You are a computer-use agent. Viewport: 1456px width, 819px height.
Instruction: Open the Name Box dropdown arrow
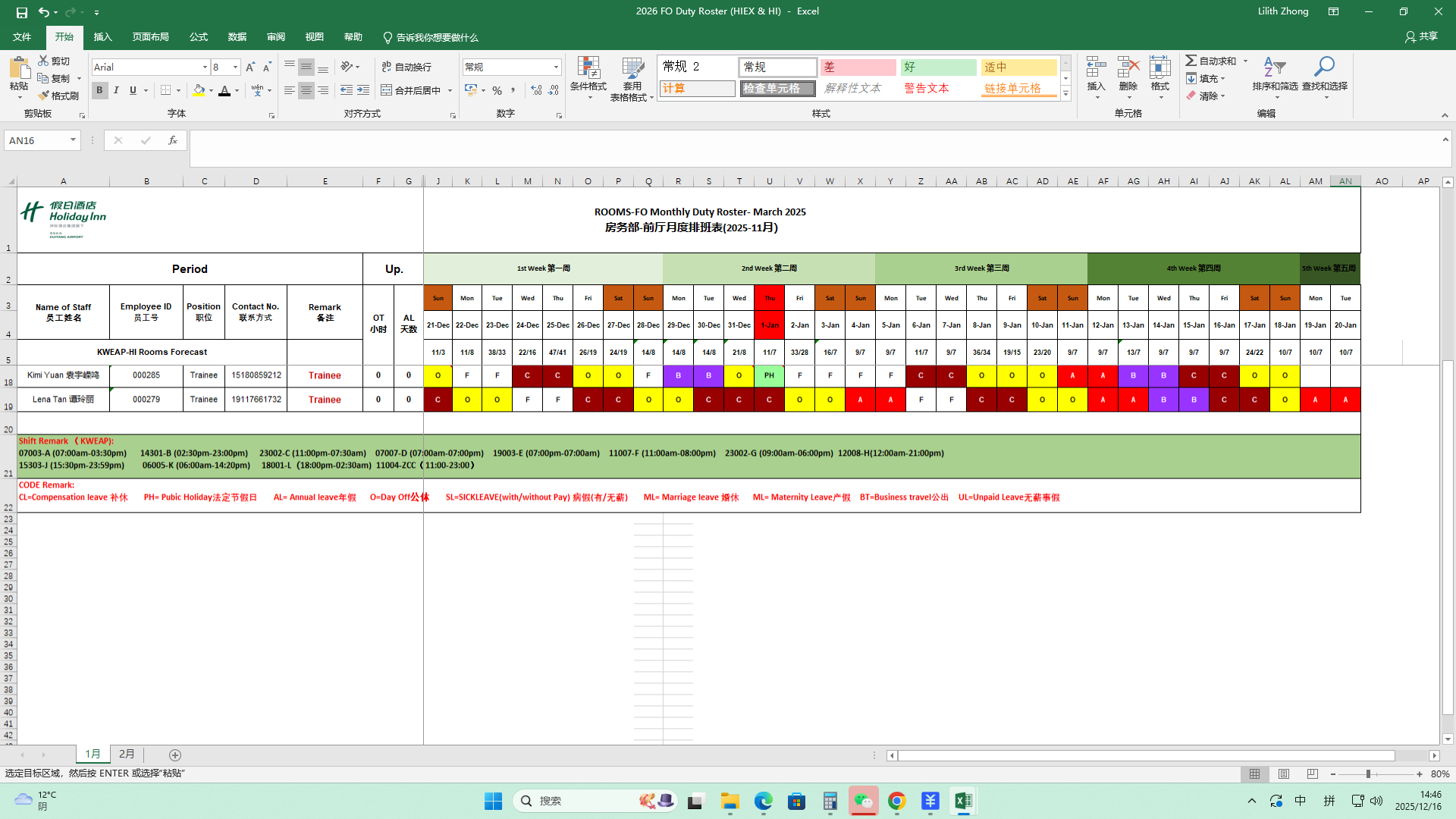(x=73, y=140)
